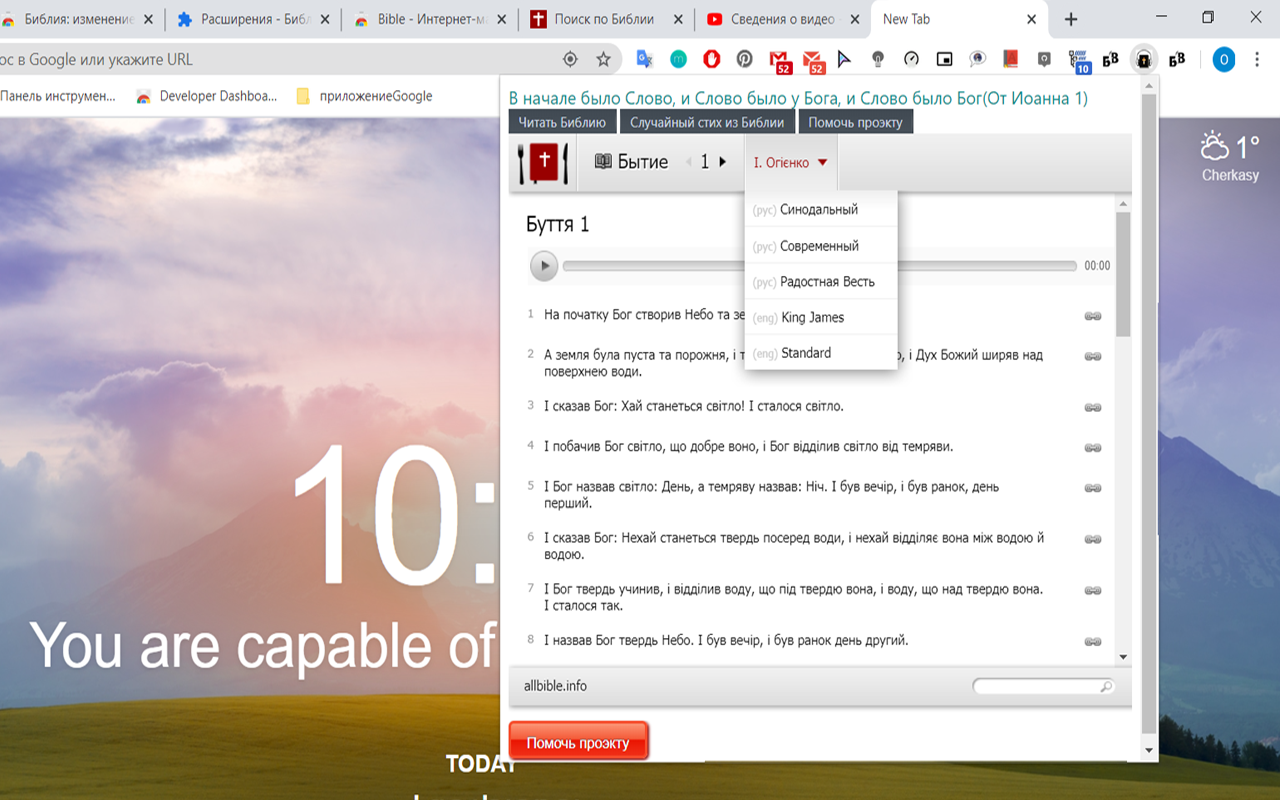Click the verse list scrollbar down arrow
The image size is (1280, 800).
tap(1123, 657)
